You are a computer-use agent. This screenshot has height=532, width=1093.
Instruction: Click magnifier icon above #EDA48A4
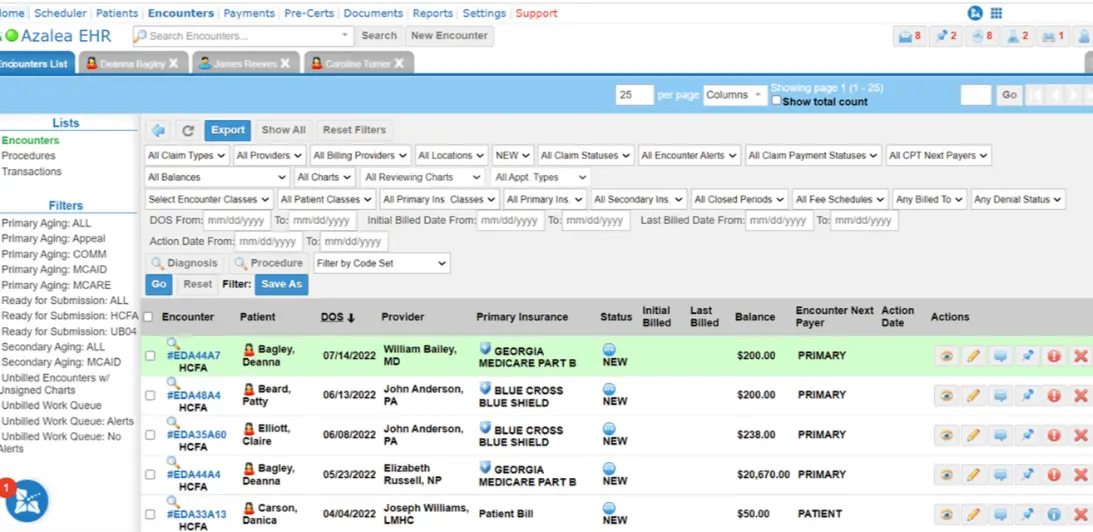point(173,383)
